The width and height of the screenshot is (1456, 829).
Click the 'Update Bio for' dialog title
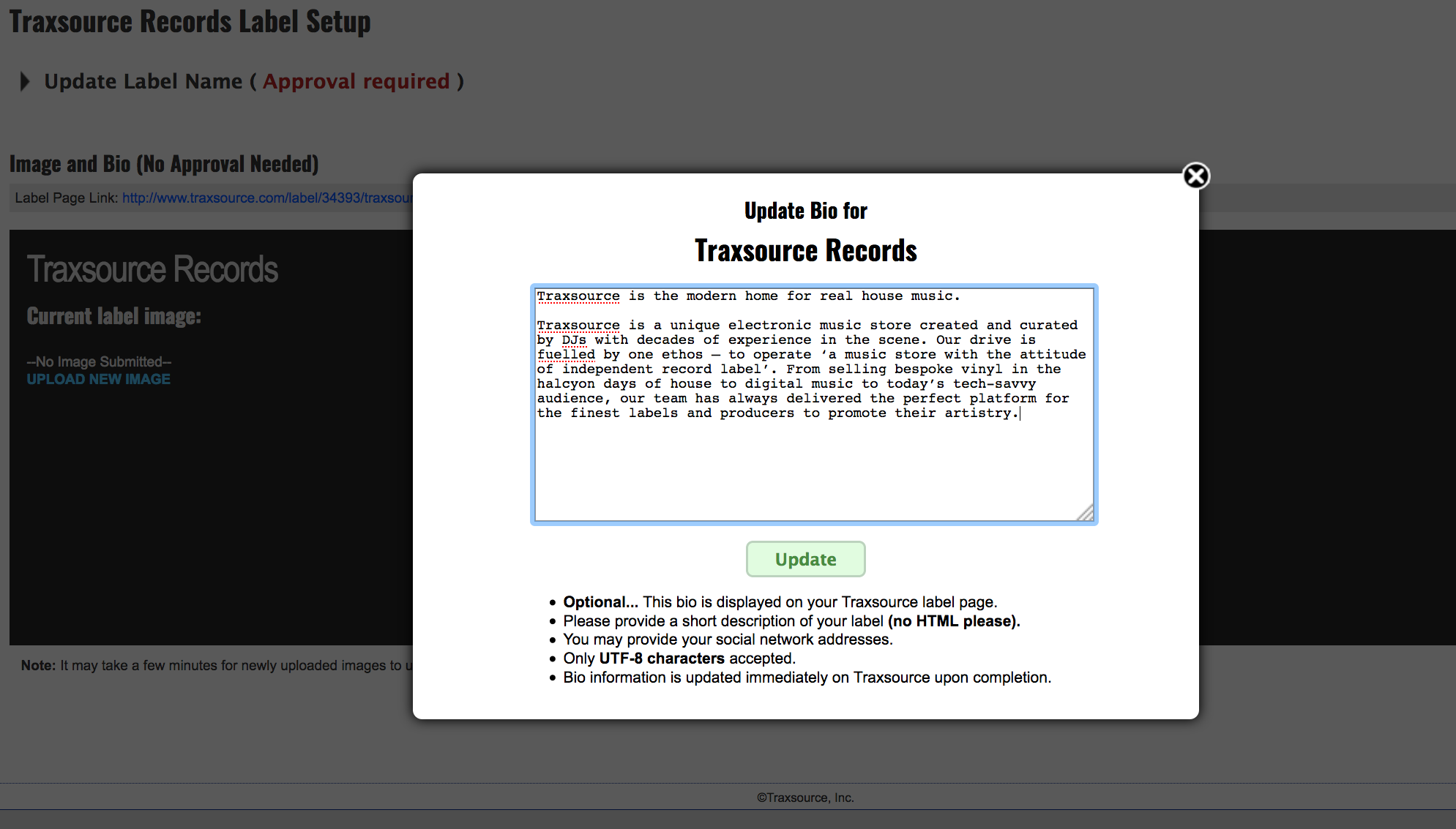[805, 211]
